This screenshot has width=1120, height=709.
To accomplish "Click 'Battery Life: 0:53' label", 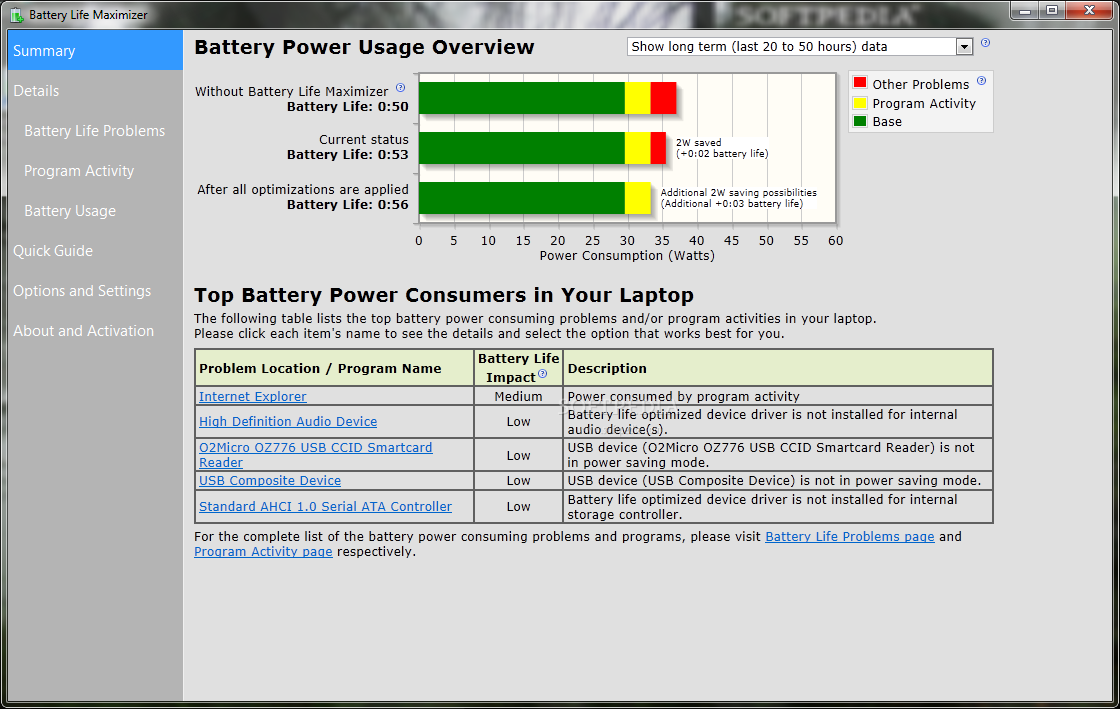I will [348, 154].
